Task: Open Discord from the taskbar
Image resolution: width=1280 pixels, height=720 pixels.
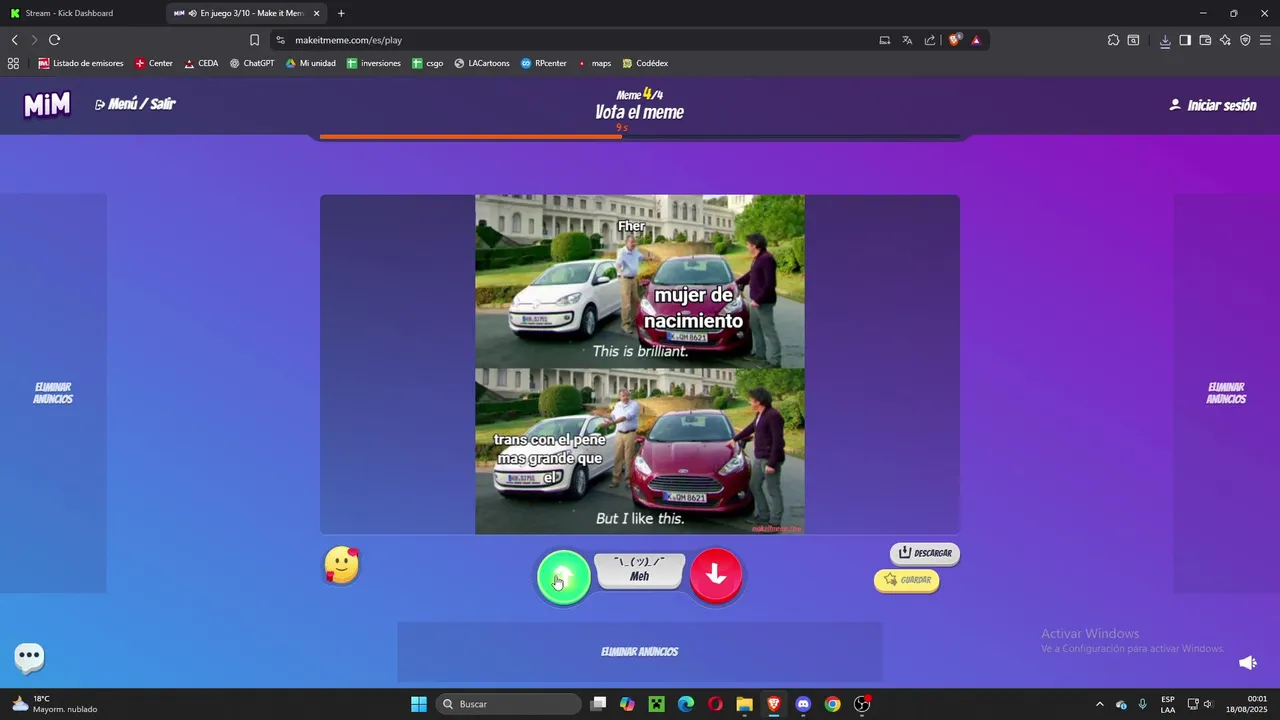Action: [803, 704]
